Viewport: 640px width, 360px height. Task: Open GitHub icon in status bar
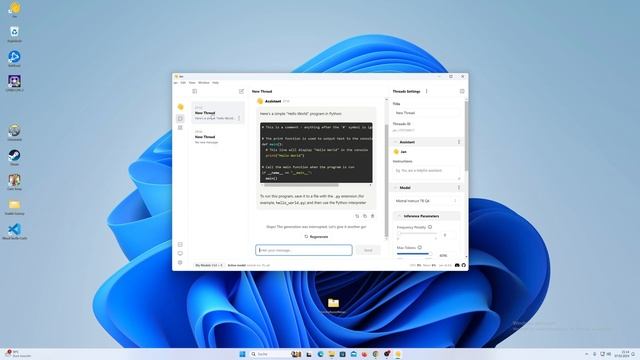pos(464,265)
